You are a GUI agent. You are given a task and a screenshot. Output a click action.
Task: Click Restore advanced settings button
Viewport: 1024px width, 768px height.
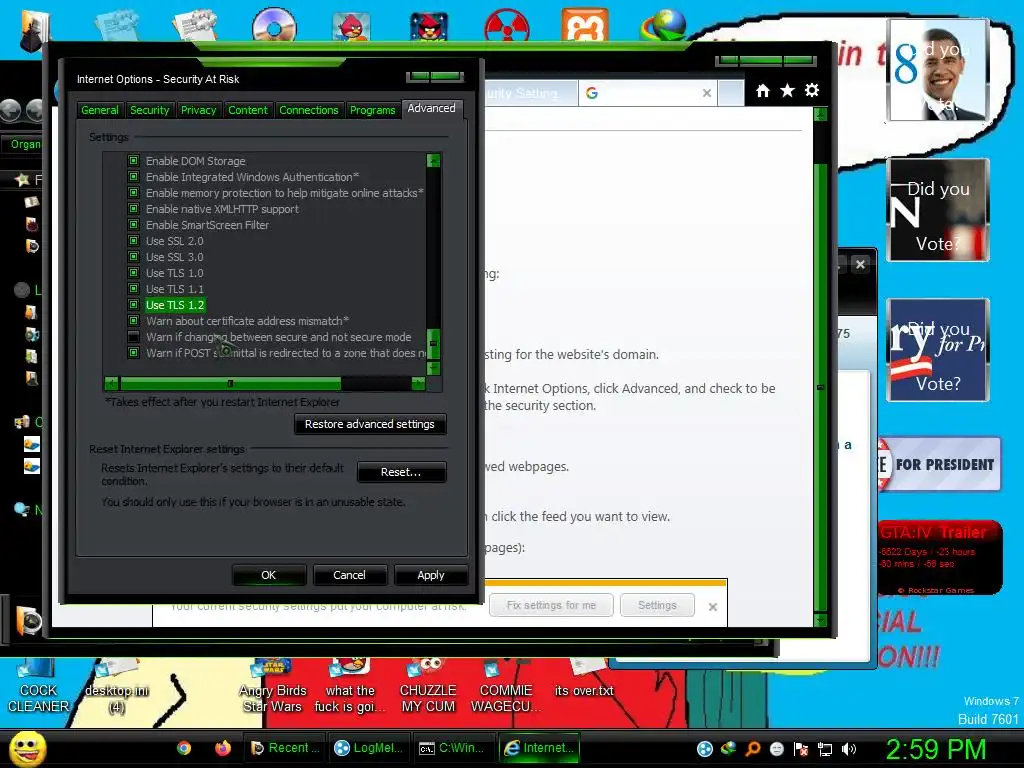[370, 424]
